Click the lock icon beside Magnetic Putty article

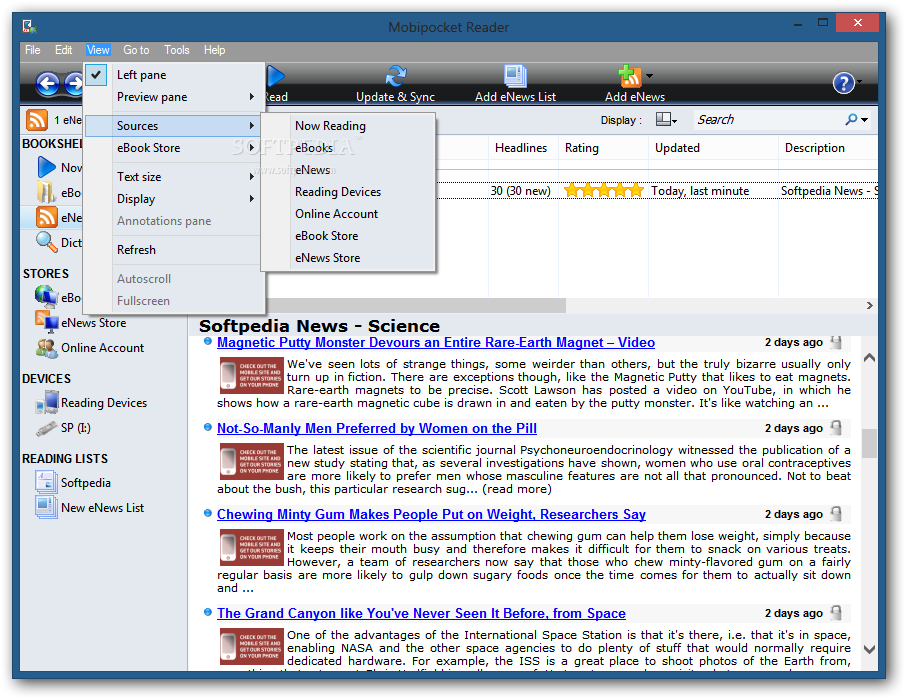point(836,343)
